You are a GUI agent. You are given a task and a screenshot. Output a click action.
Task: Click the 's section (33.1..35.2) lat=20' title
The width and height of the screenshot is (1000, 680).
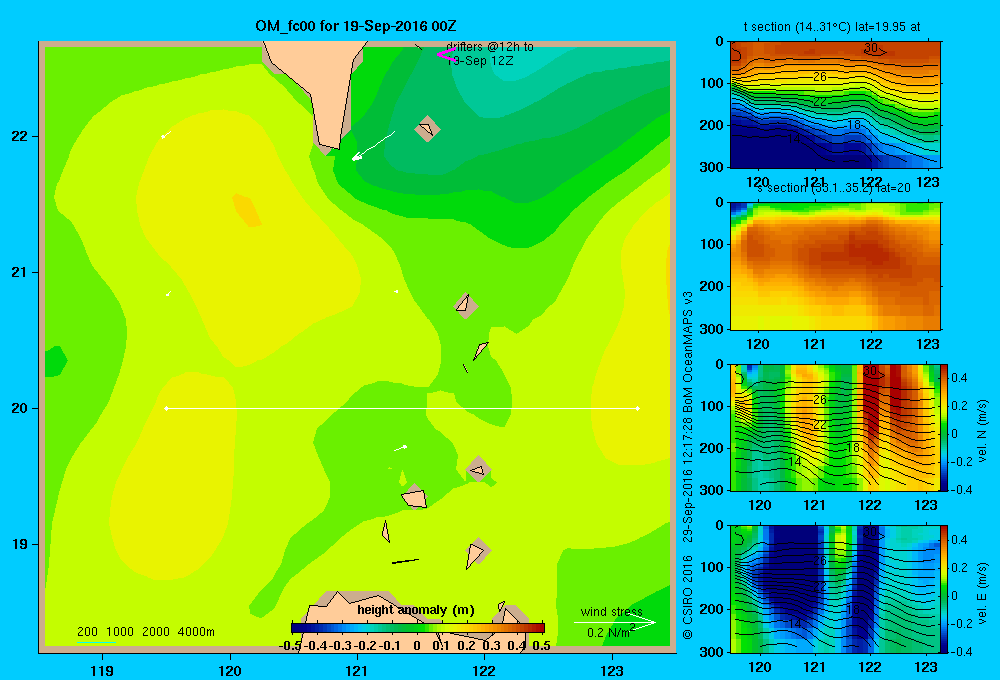[833, 188]
